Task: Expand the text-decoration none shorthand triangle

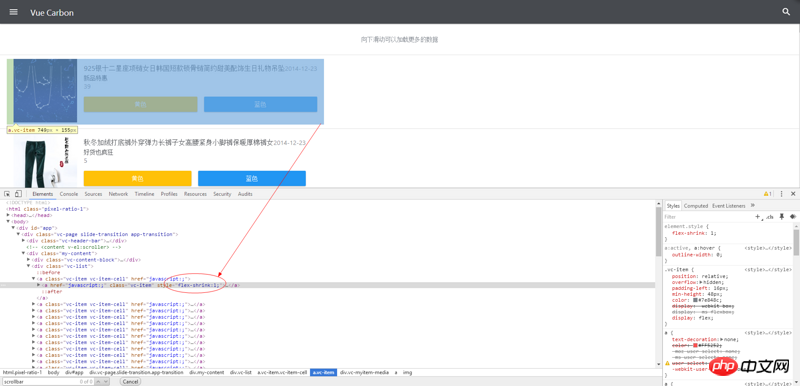Action: click(721, 339)
